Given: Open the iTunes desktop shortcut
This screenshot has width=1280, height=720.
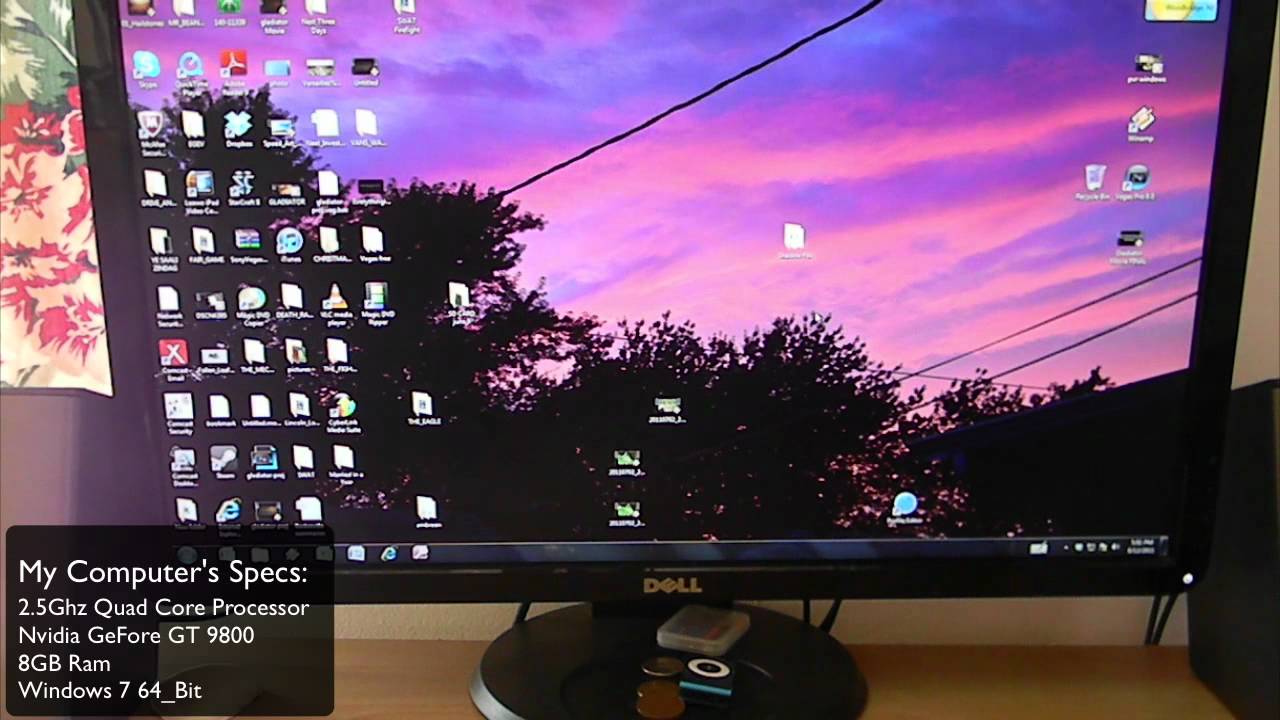Looking at the screenshot, I should pos(290,245).
